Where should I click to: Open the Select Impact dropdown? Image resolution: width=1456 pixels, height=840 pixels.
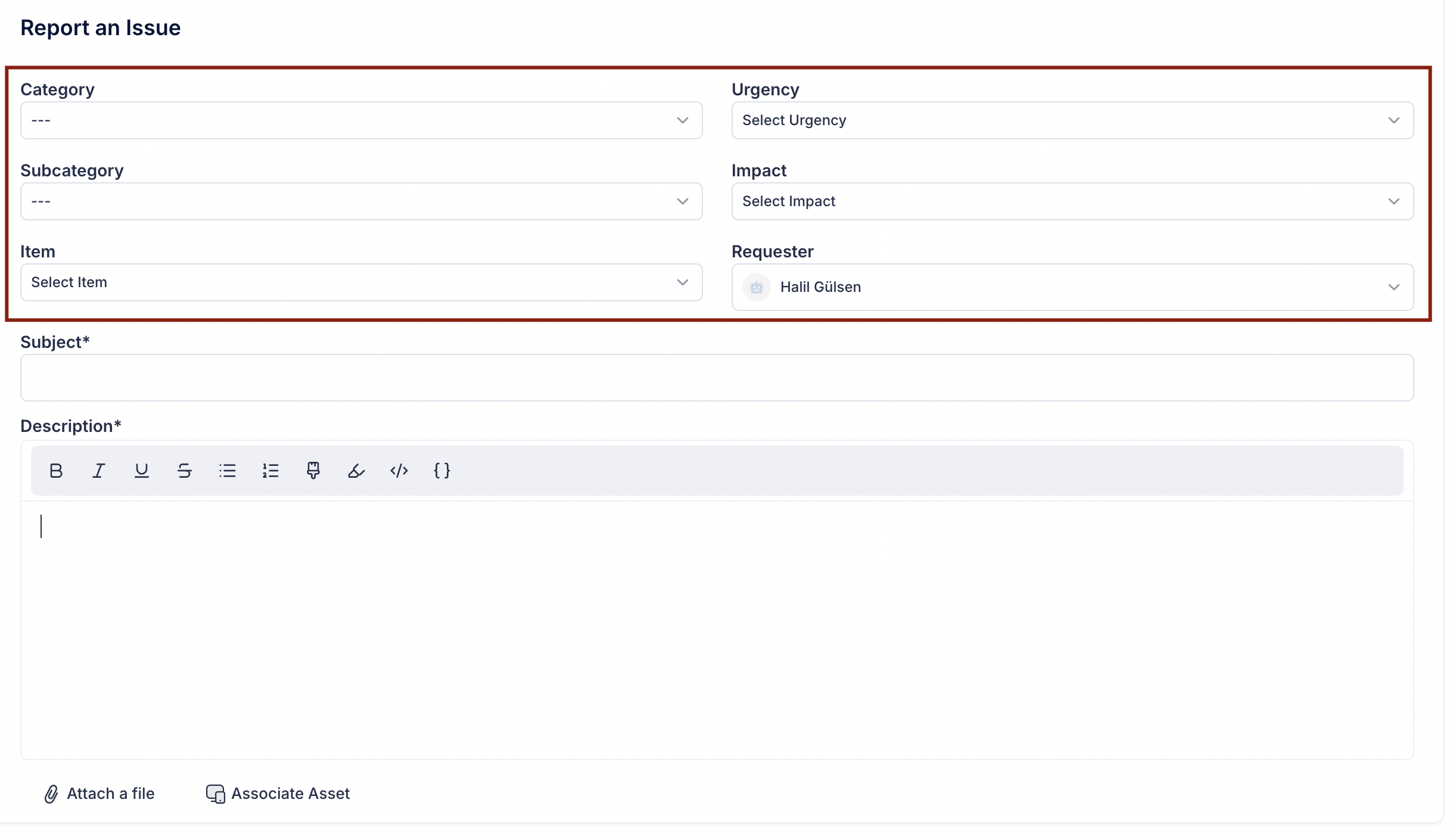click(x=1072, y=201)
